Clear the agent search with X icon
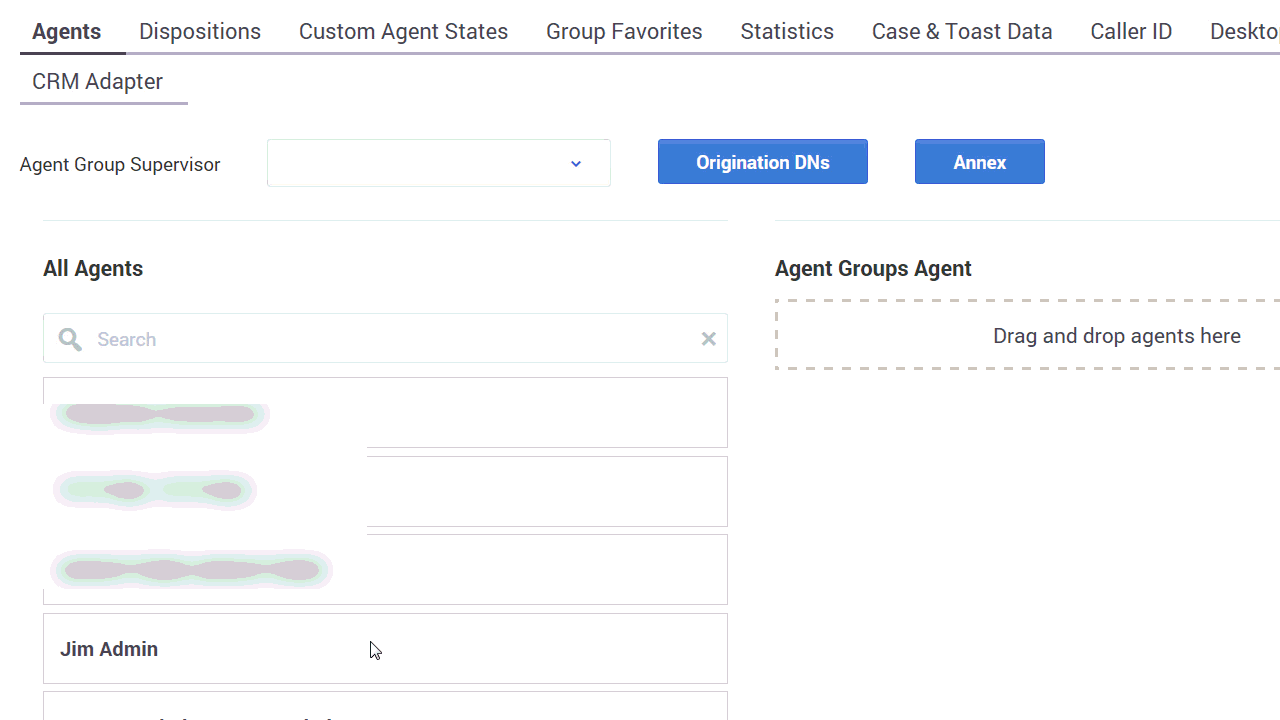The width and height of the screenshot is (1280, 720). (708, 339)
